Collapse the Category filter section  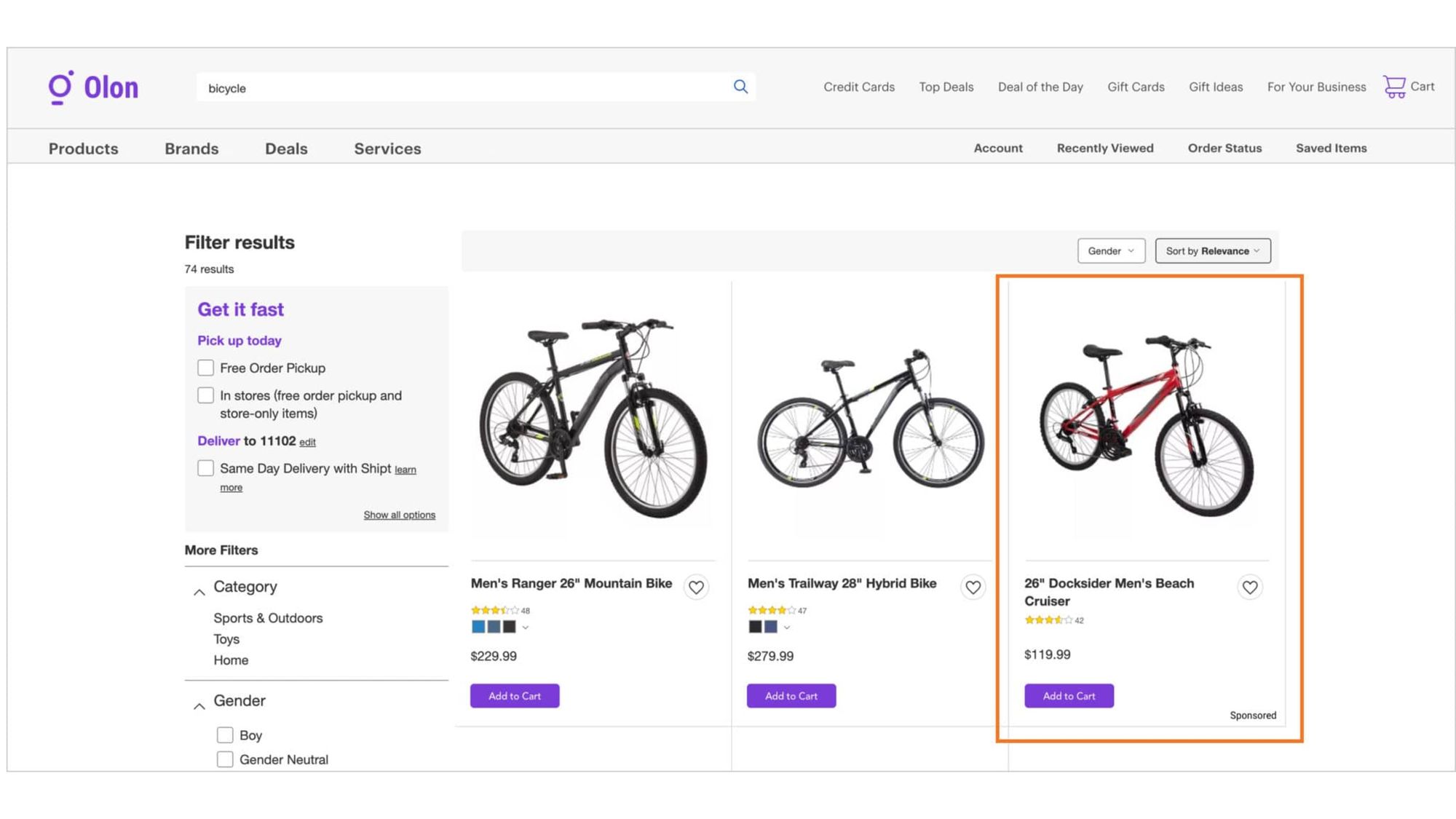(x=199, y=591)
